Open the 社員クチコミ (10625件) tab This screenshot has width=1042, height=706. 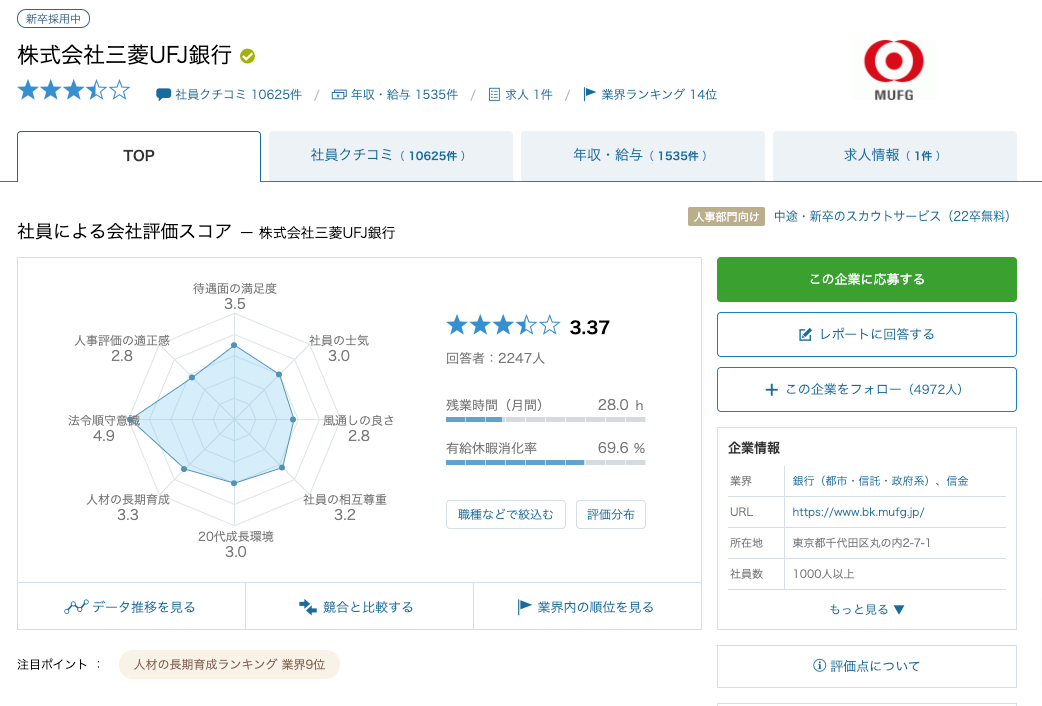pos(391,156)
